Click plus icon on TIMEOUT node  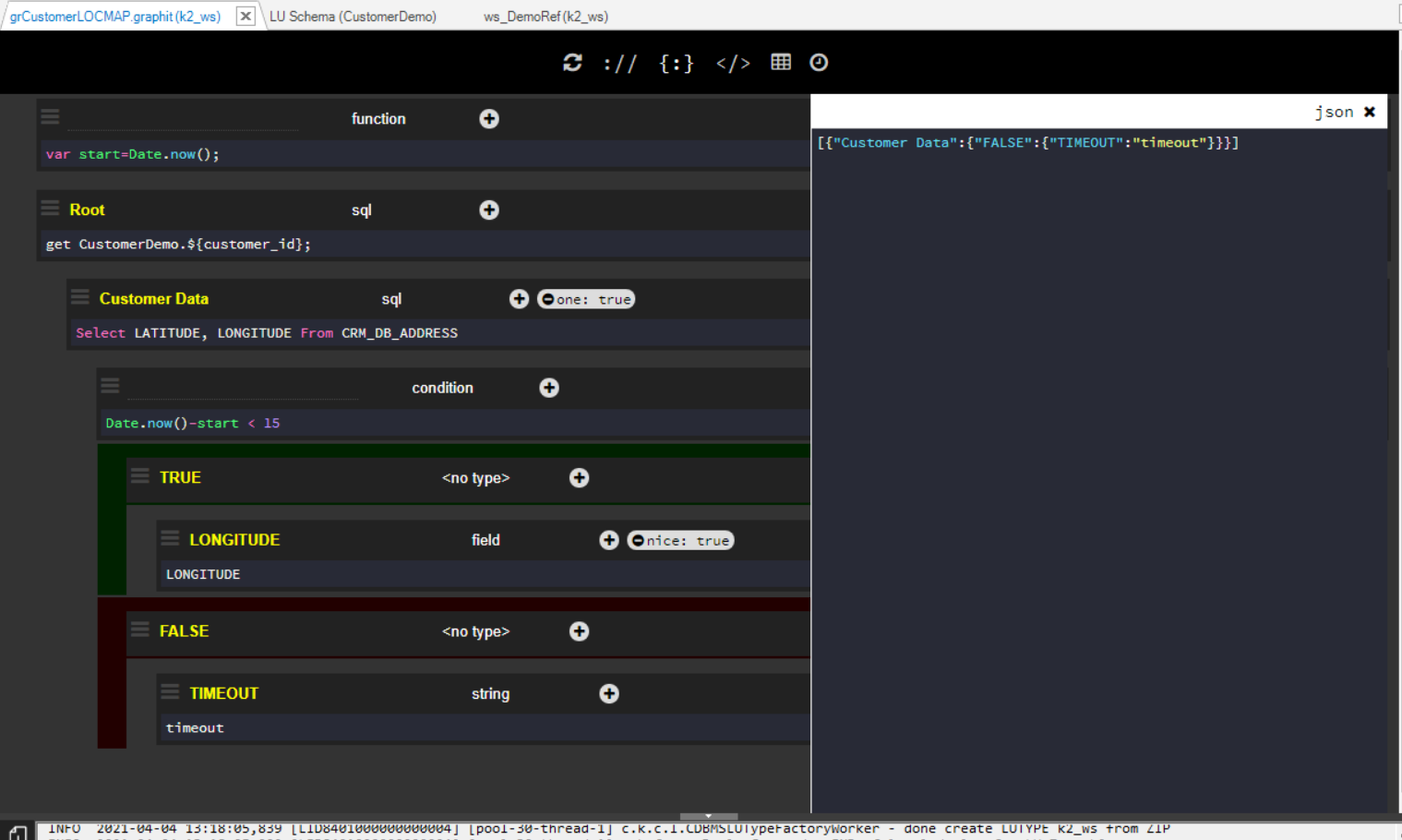[609, 693]
